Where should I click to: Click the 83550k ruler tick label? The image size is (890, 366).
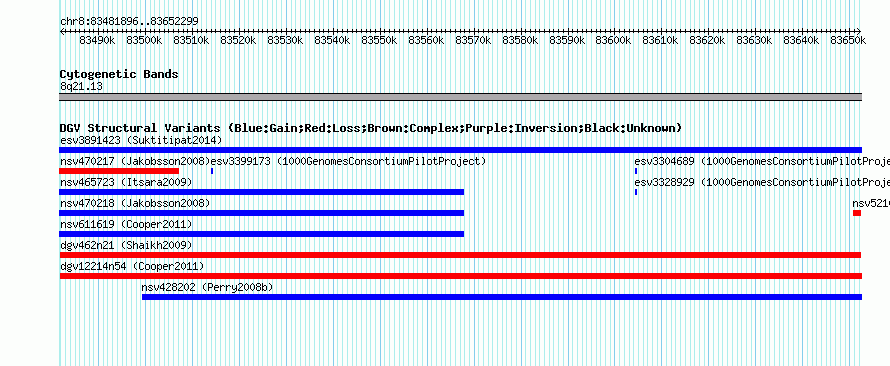point(380,40)
